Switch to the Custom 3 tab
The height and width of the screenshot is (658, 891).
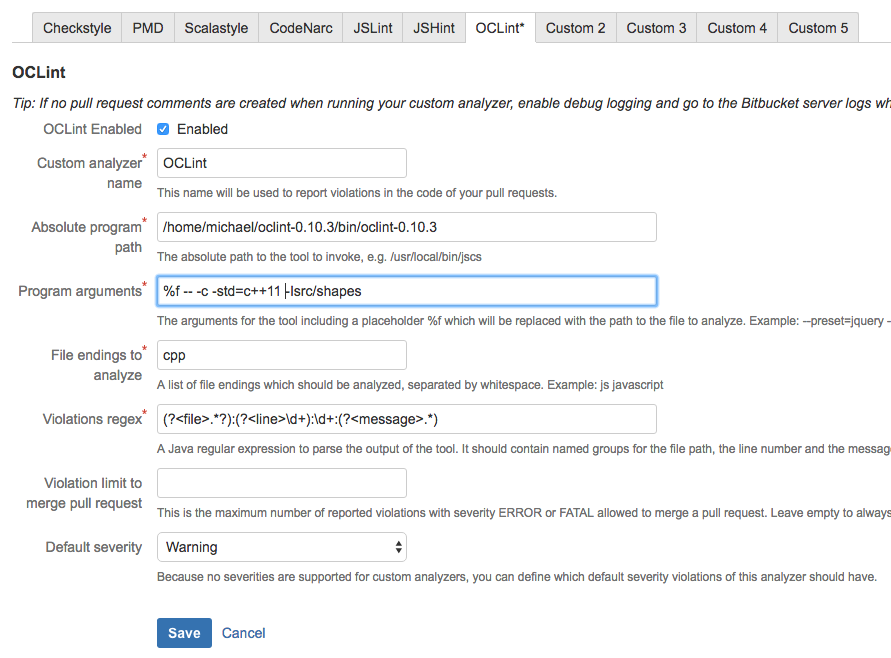tap(656, 28)
